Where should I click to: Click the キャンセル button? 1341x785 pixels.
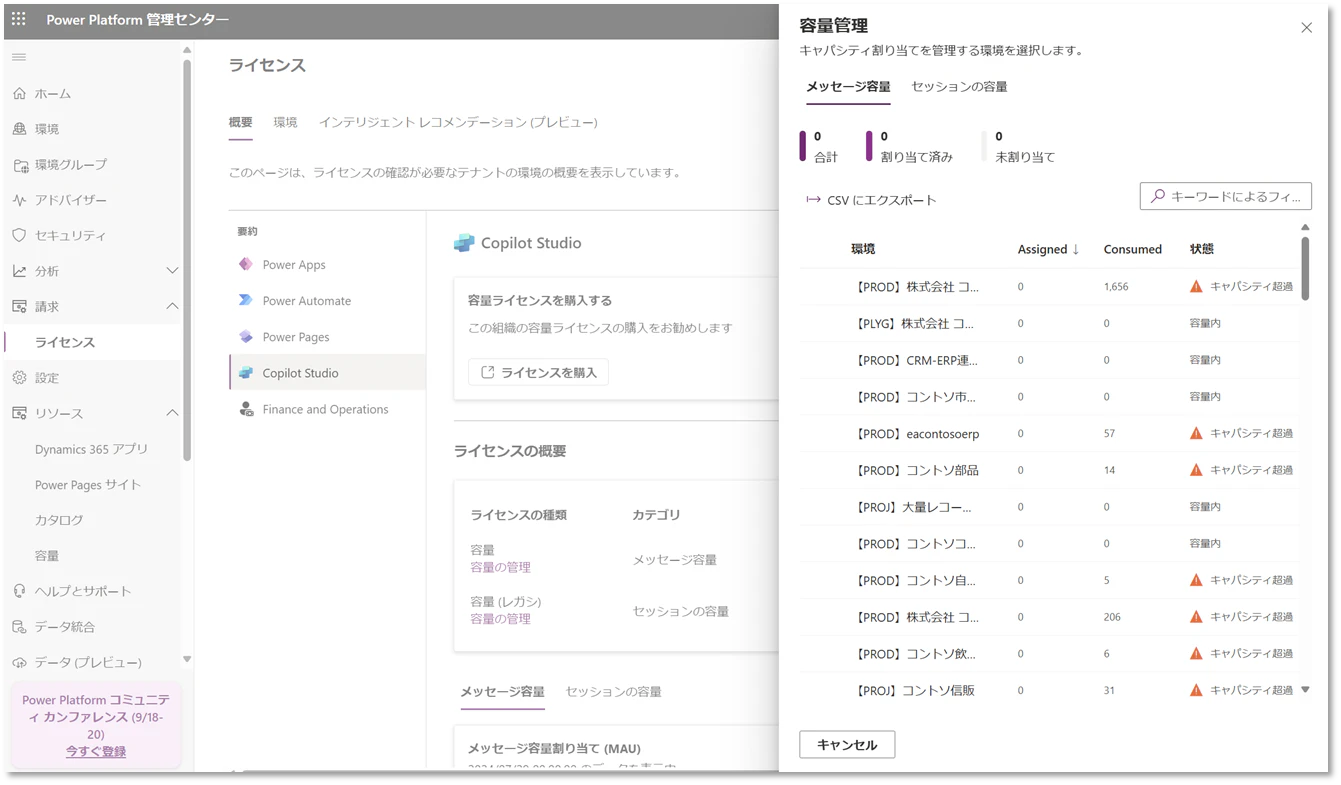(847, 745)
